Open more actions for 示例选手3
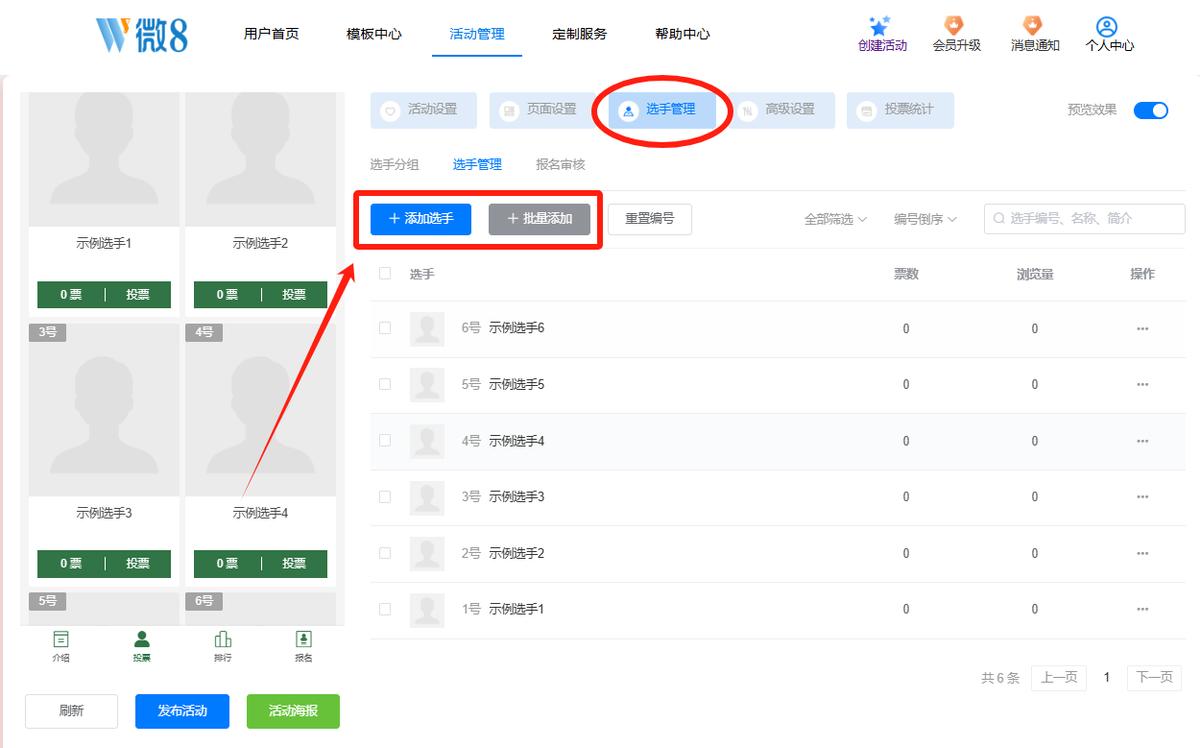The width and height of the screenshot is (1200, 748). 1142,497
